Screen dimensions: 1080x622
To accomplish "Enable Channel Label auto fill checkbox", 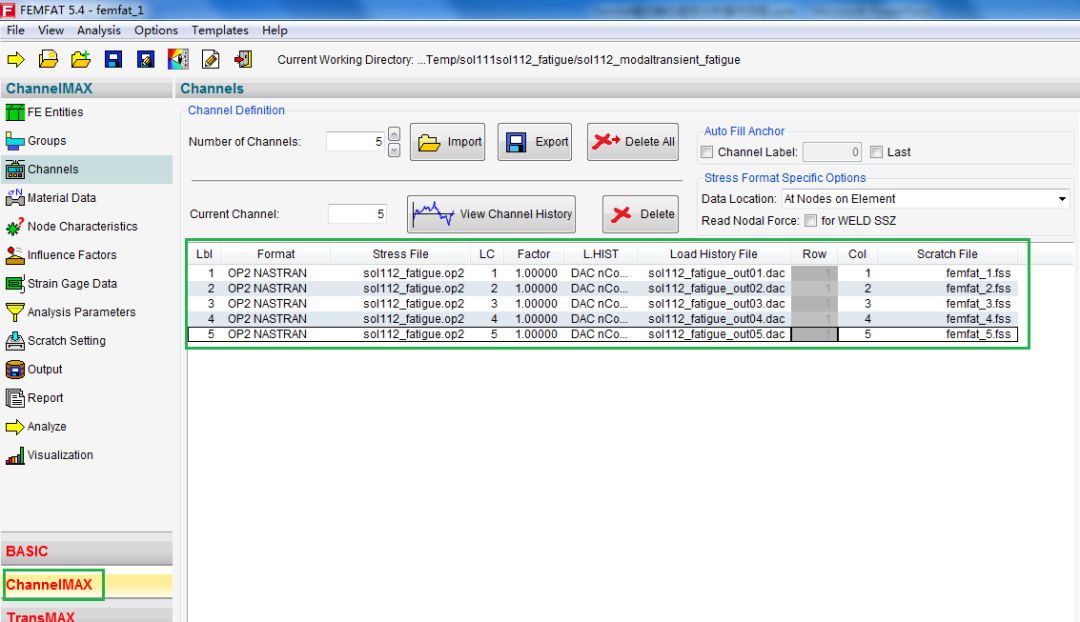I will click(x=707, y=152).
